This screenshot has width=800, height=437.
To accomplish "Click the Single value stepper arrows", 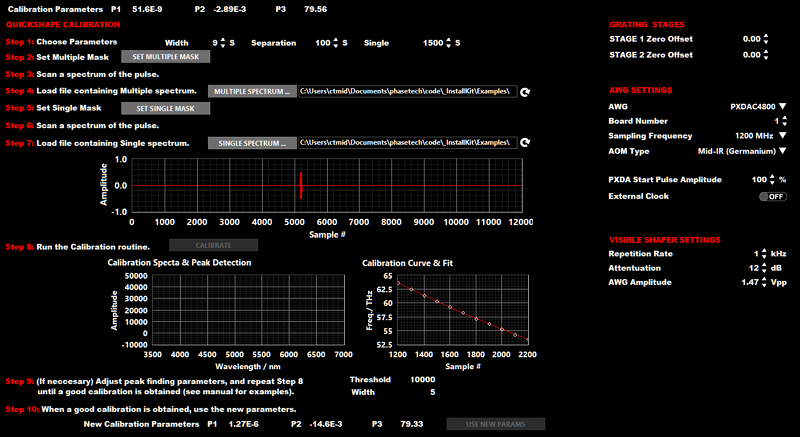I will (x=449, y=43).
